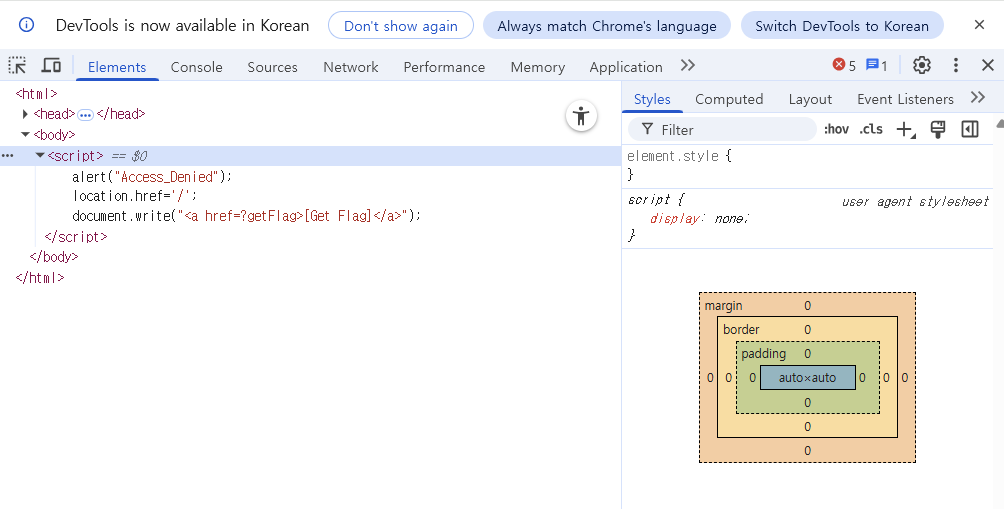Close the DevTools panel
This screenshot has height=509, width=1004.
tap(987, 65)
